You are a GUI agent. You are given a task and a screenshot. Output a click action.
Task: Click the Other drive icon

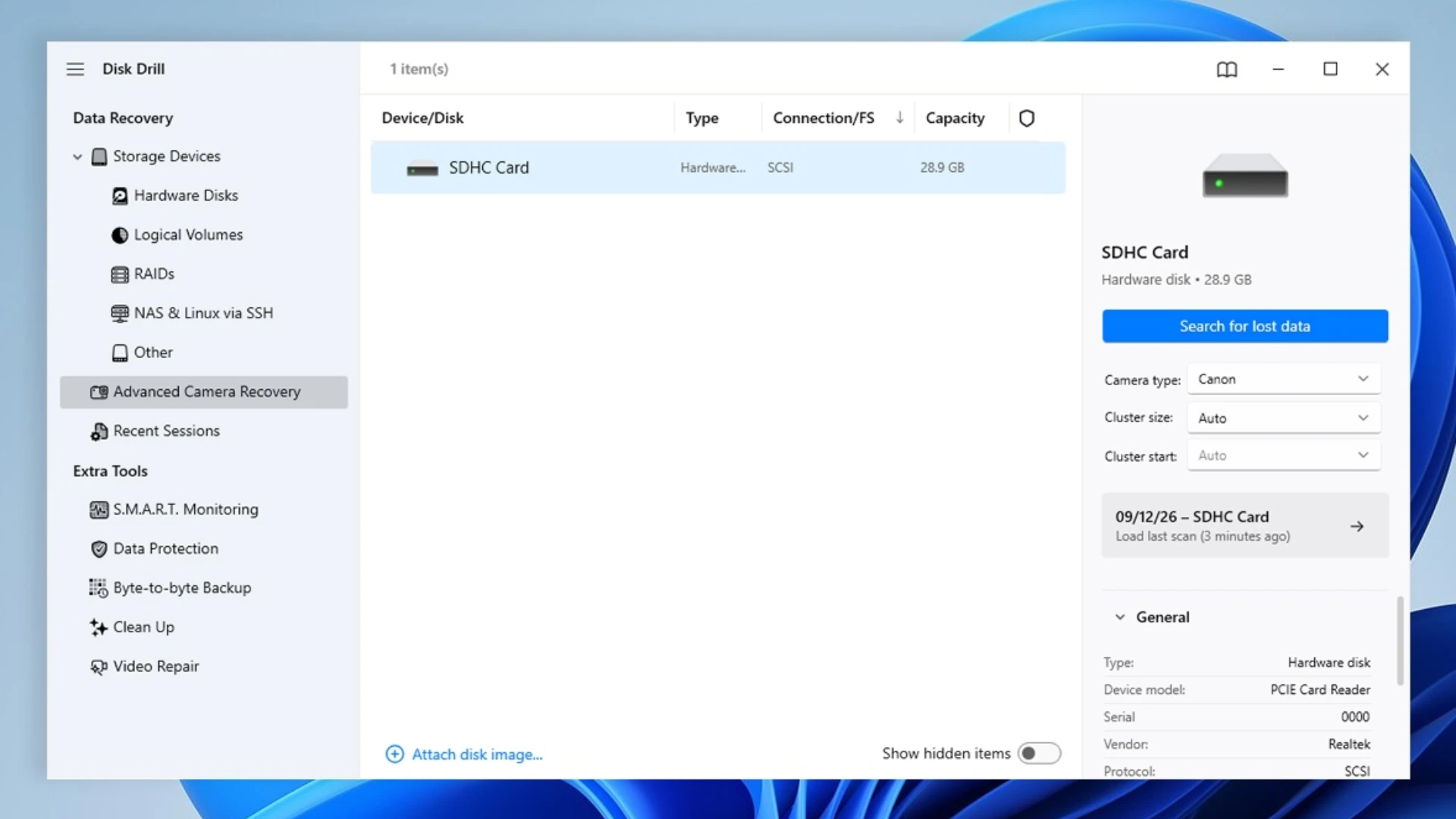pyautogui.click(x=120, y=353)
